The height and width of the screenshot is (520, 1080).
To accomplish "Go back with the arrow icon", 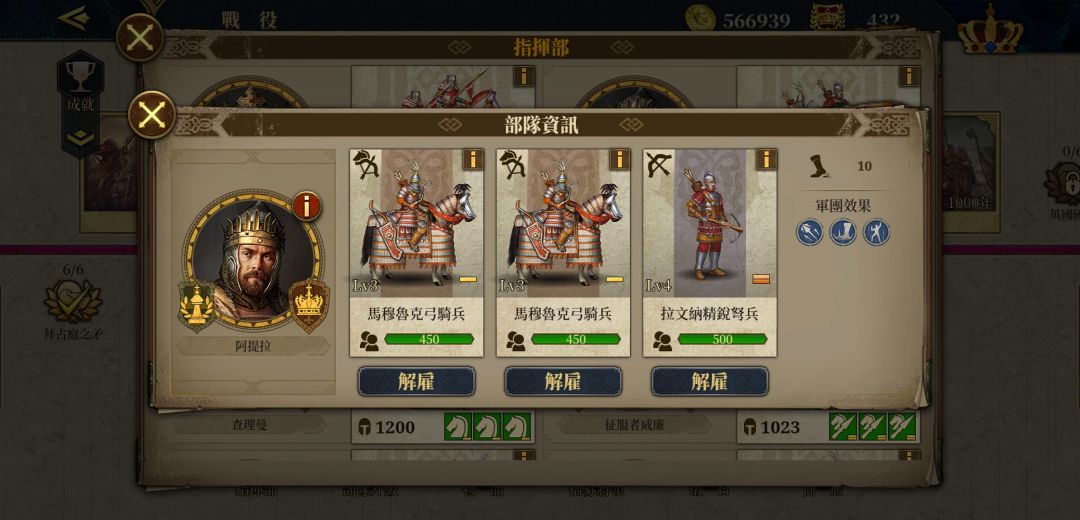I will tap(74, 17).
